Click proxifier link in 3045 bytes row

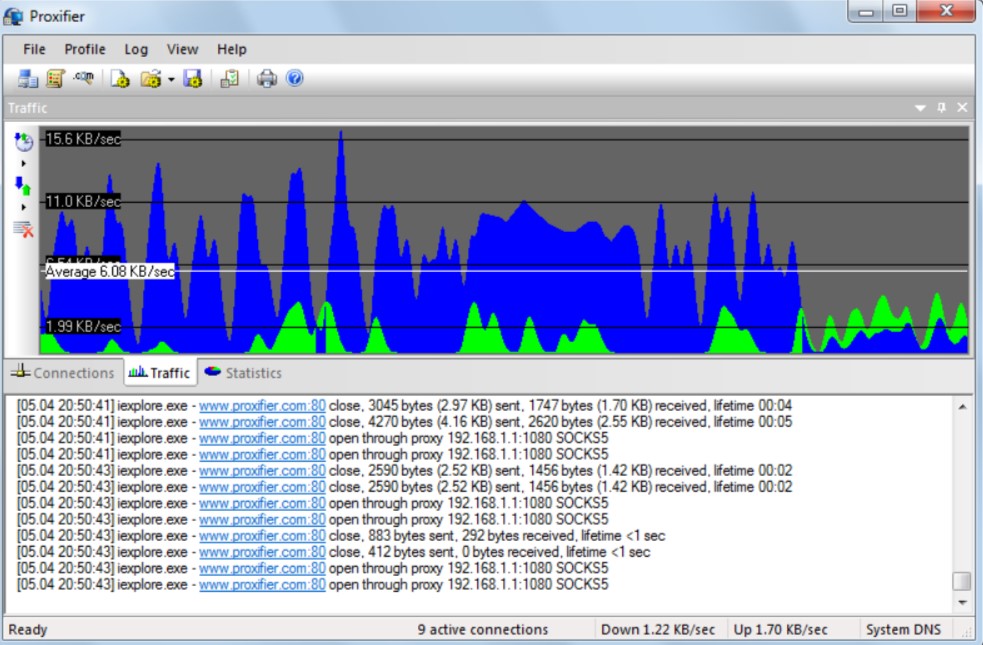(x=262, y=406)
